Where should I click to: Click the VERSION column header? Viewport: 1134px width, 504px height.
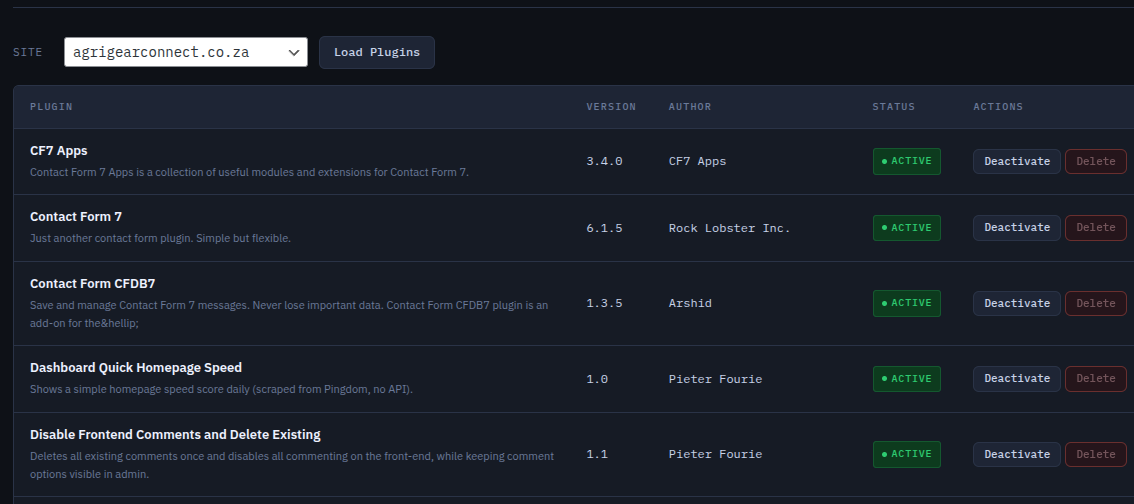pos(611,107)
